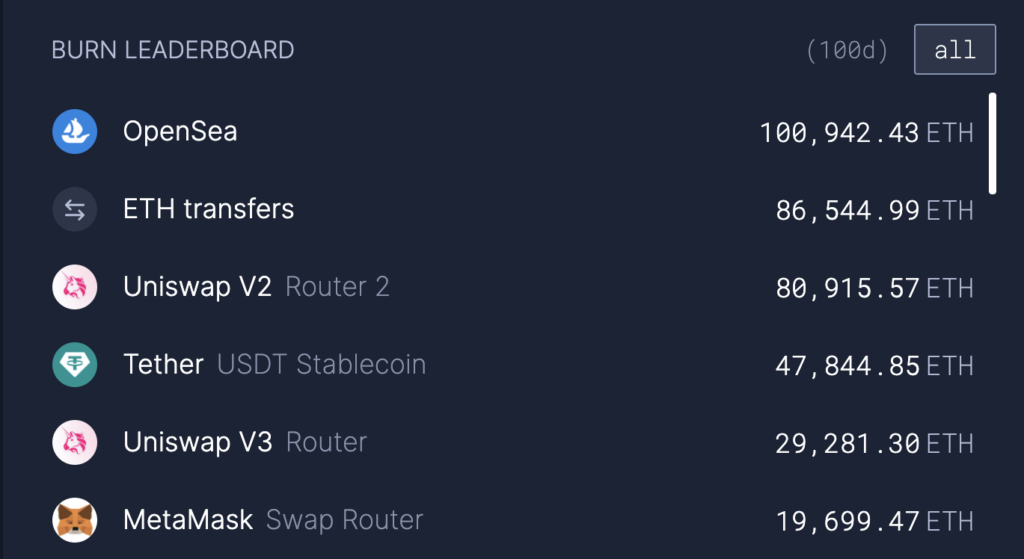Select the ETH transfers arrows icon
Image resolution: width=1024 pixels, height=559 pixels.
75,209
